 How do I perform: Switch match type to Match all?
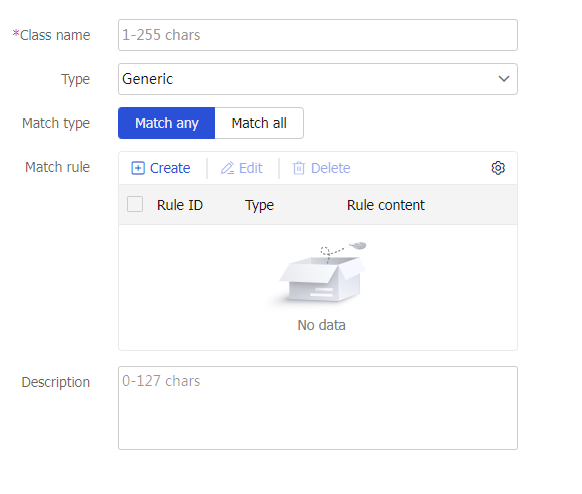click(259, 123)
